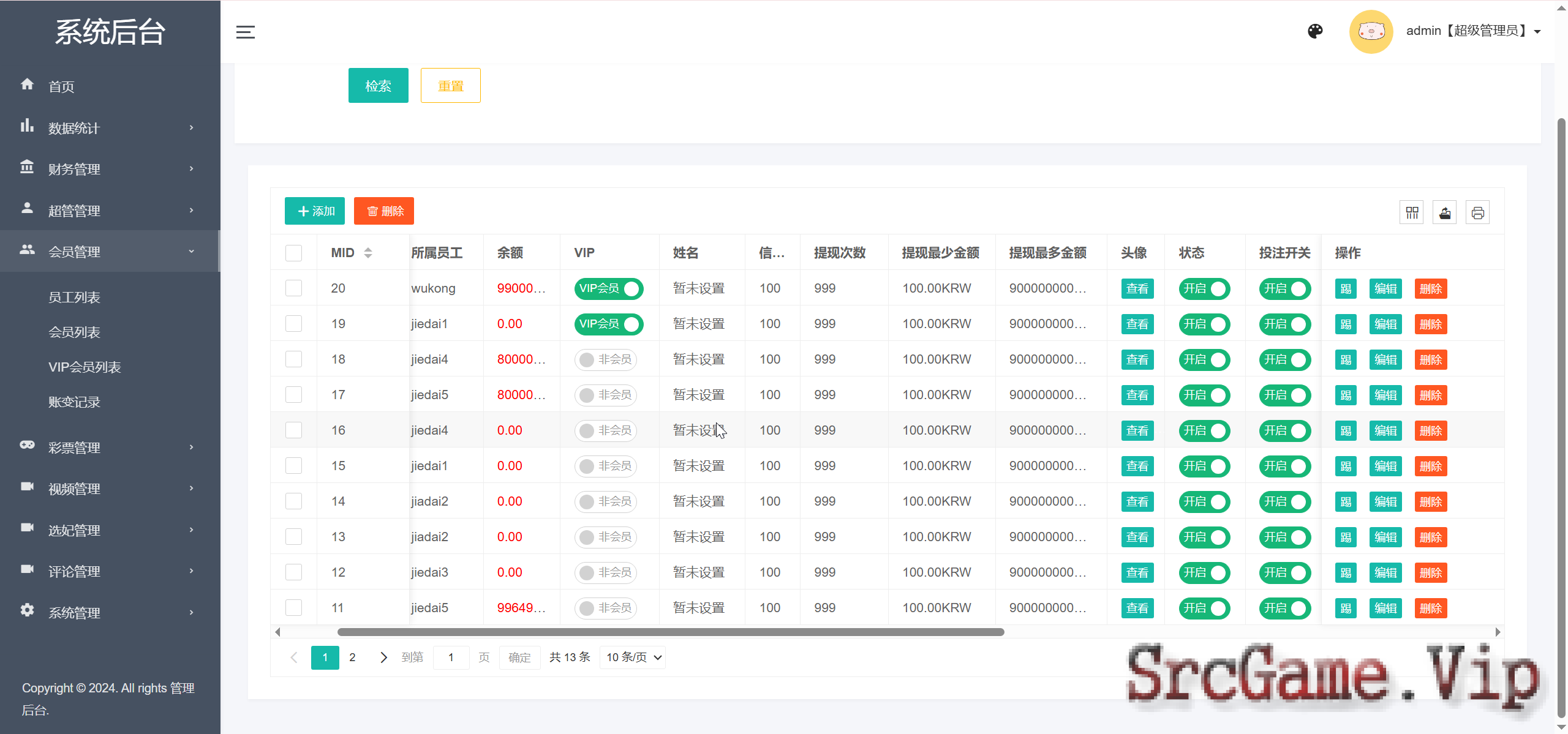Screen dimensions: 1568x734
Task: Toggle the 状态 开启 switch for MID 19
Action: click(1204, 324)
